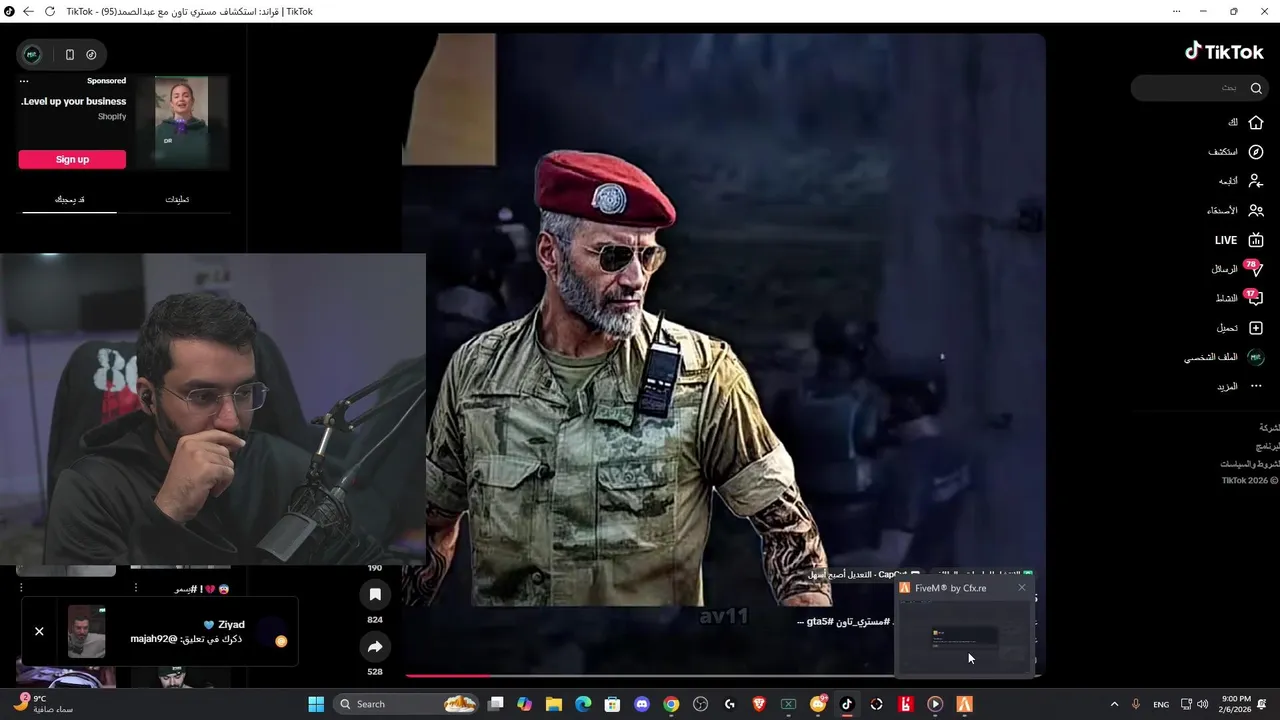Open Messages (الرسائل) with 78 badge
The width and height of the screenshot is (1280, 720).
point(1256,269)
